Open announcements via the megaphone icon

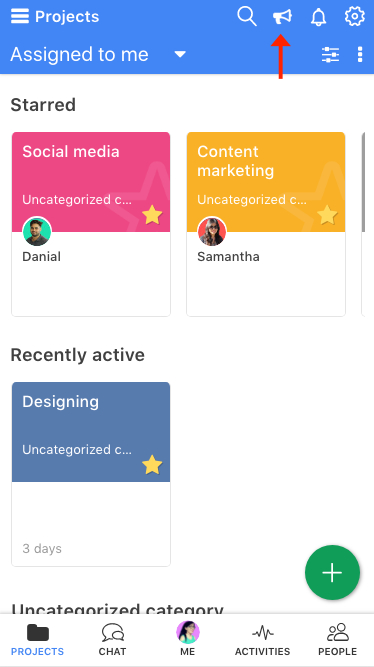click(x=283, y=17)
